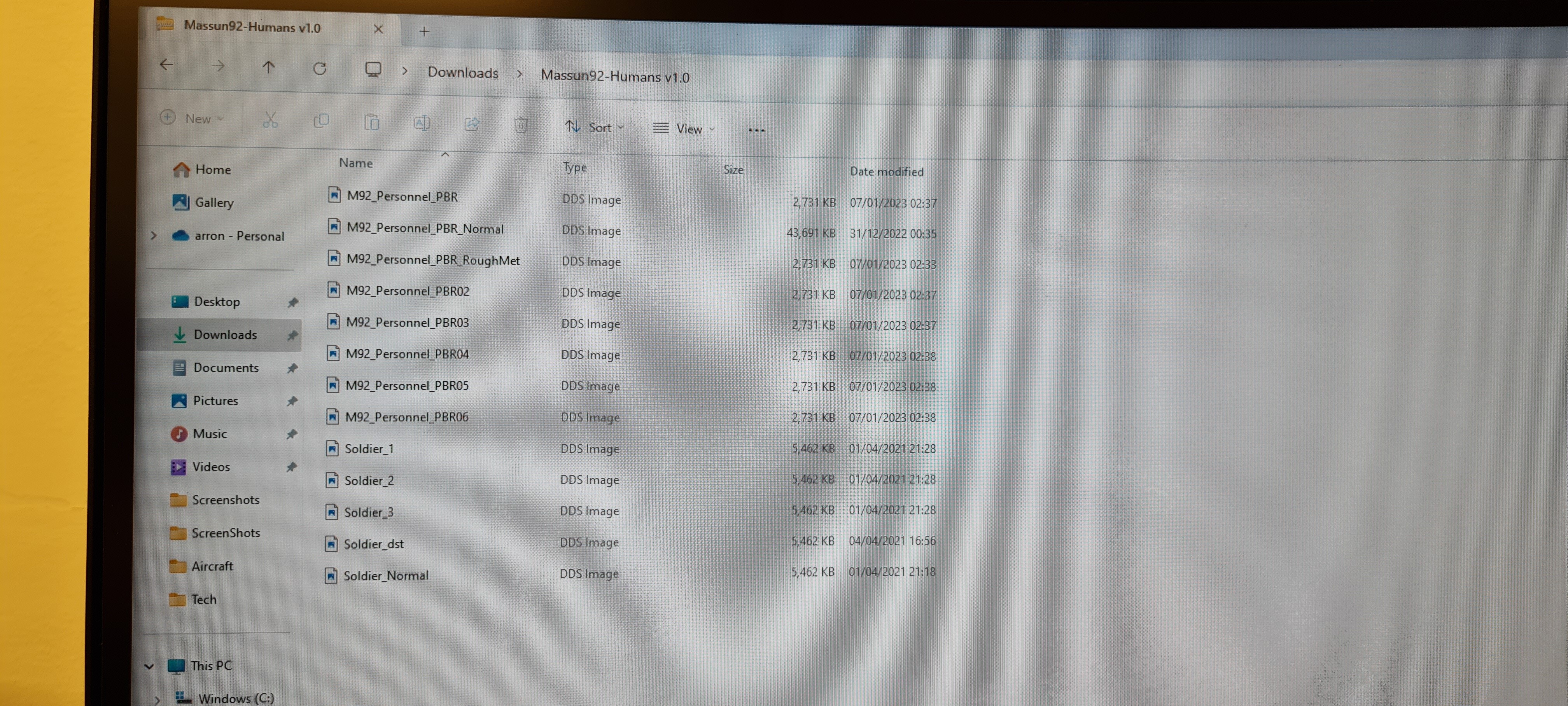Select This PC in the sidebar

pyautogui.click(x=199, y=665)
